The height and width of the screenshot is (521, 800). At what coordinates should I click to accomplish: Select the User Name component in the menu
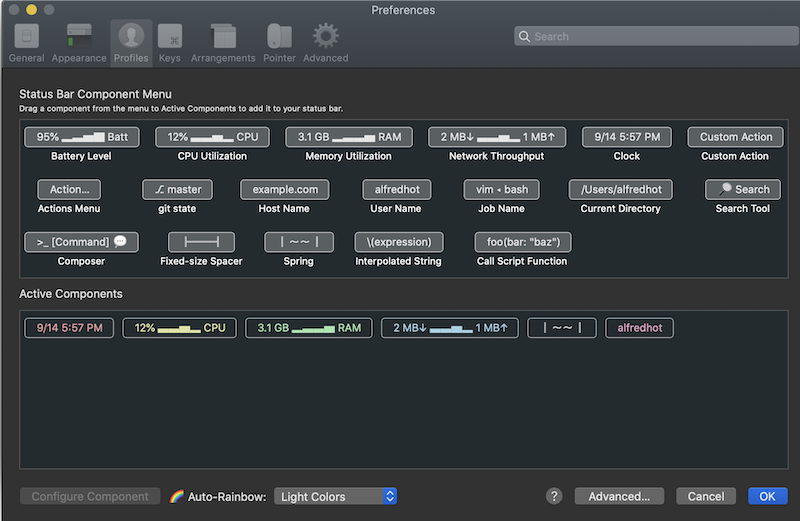point(396,189)
